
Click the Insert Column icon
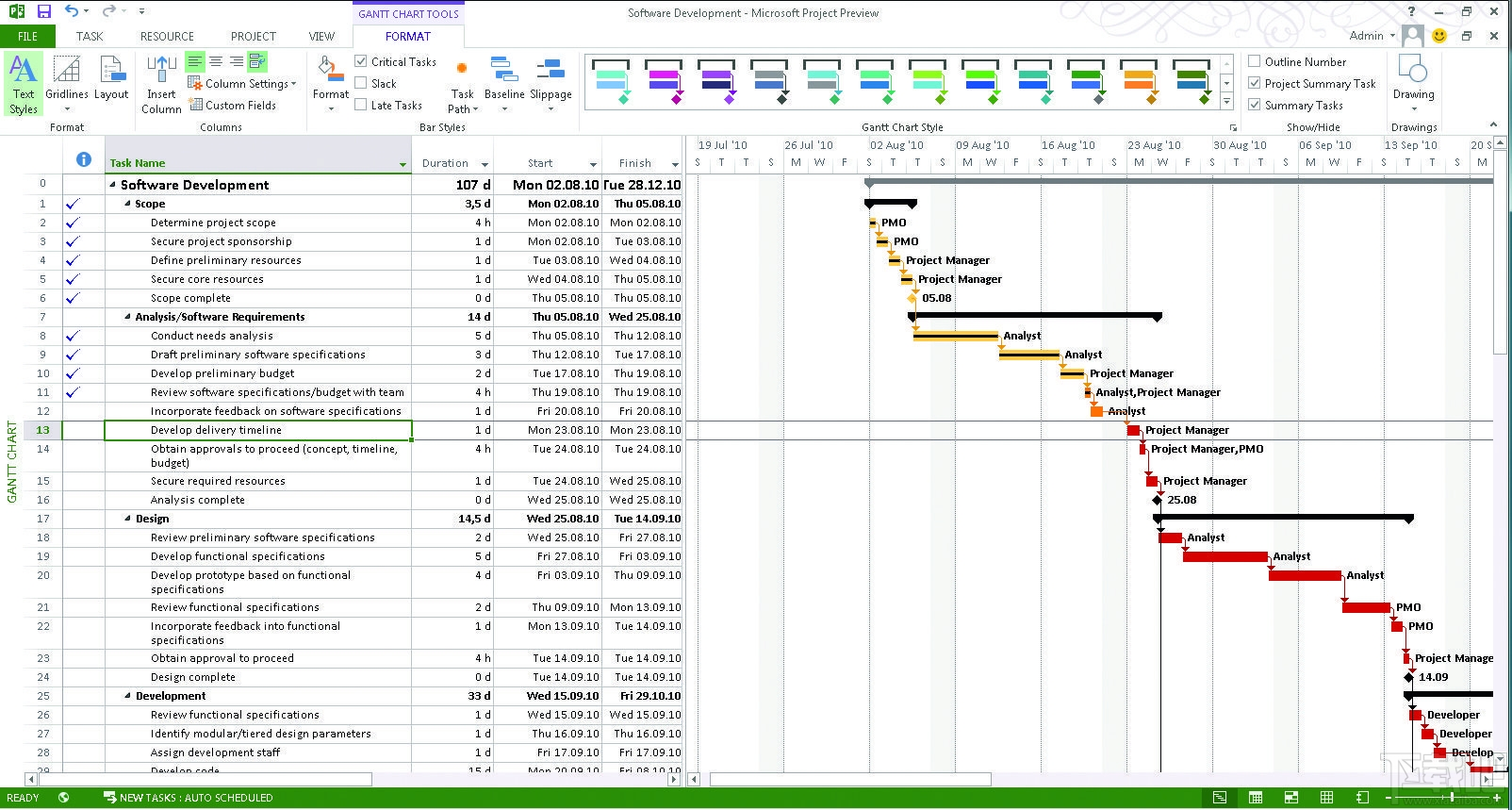(161, 85)
